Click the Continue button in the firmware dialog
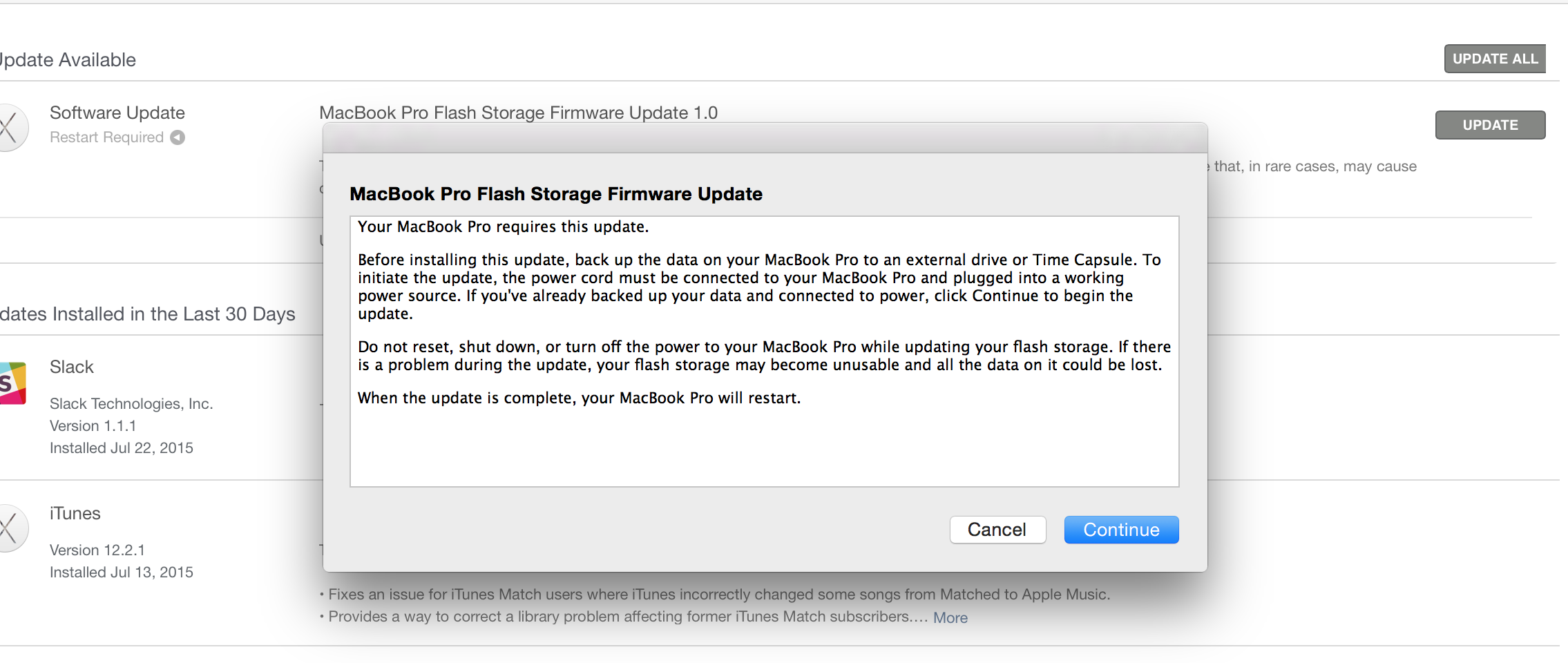Image resolution: width=1568 pixels, height=663 pixels. pyautogui.click(x=1121, y=530)
